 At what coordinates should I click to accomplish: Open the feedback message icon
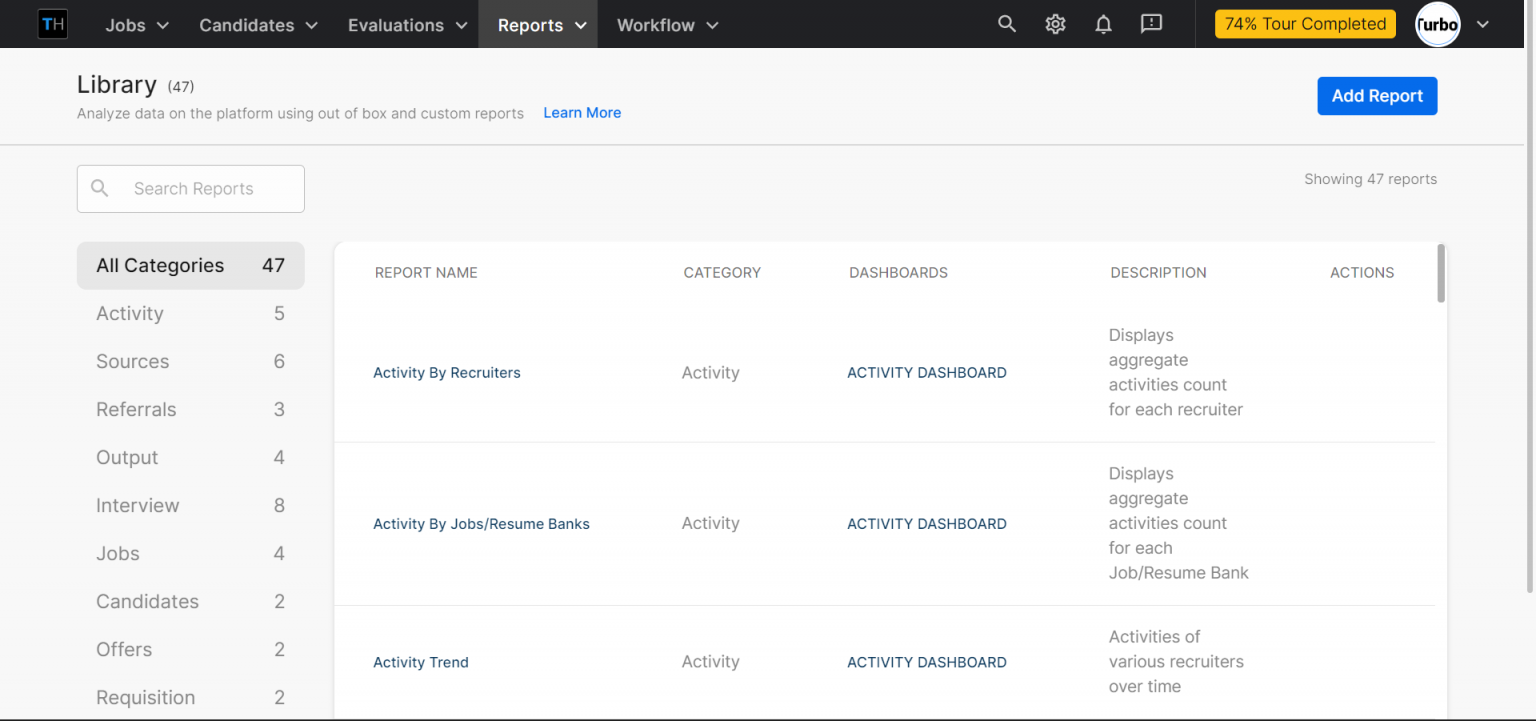[x=1151, y=24]
